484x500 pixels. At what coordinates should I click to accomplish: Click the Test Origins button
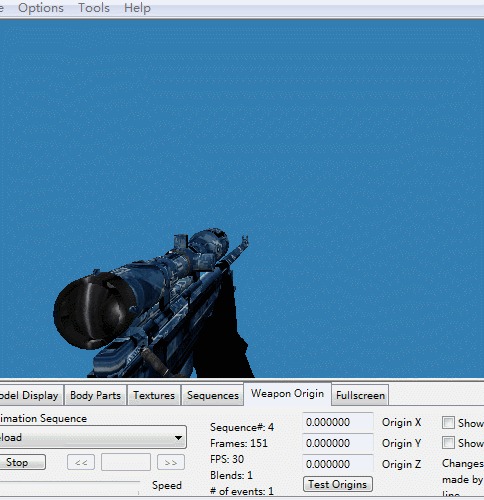pos(338,484)
